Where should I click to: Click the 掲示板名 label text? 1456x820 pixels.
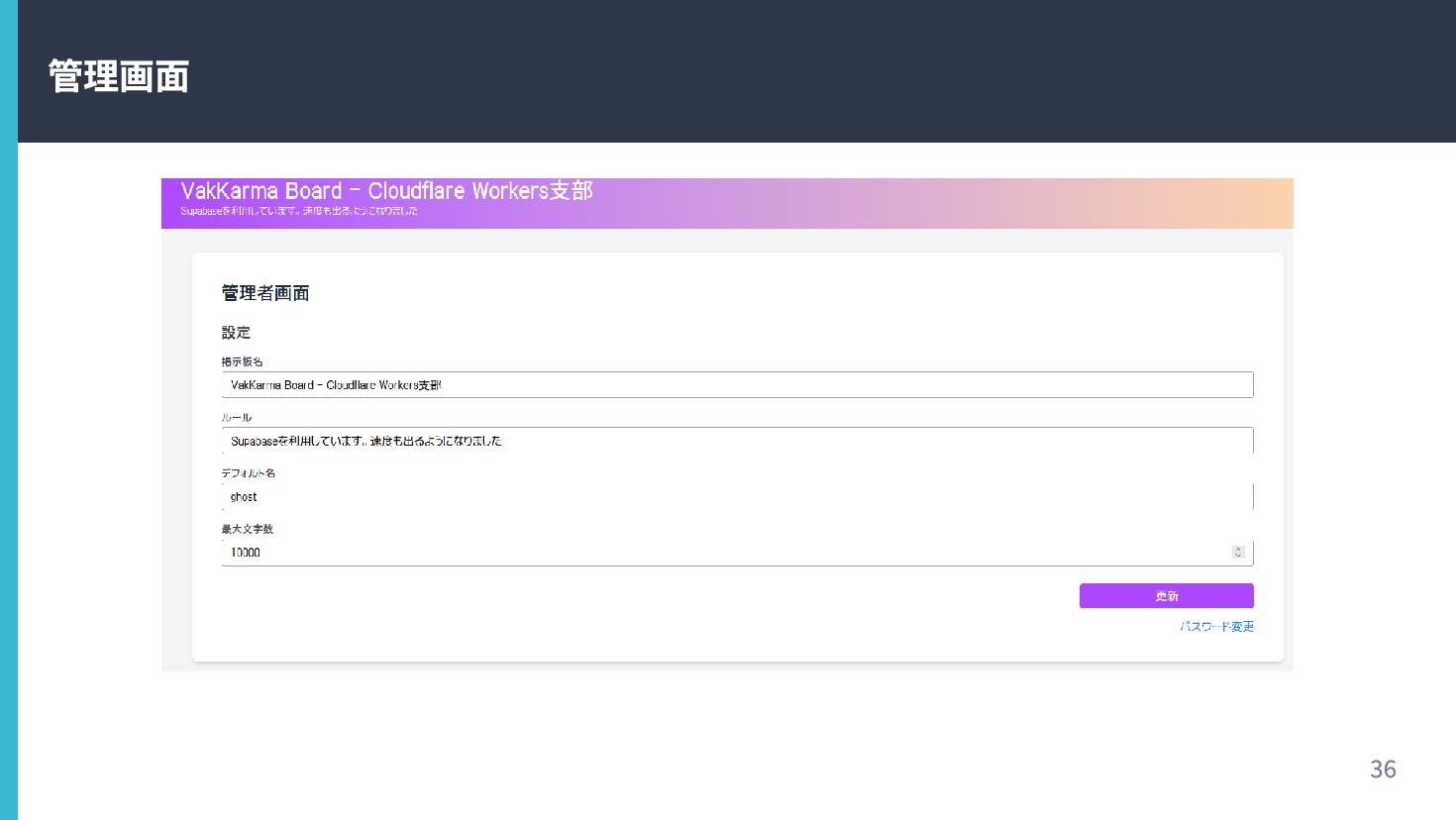243,361
